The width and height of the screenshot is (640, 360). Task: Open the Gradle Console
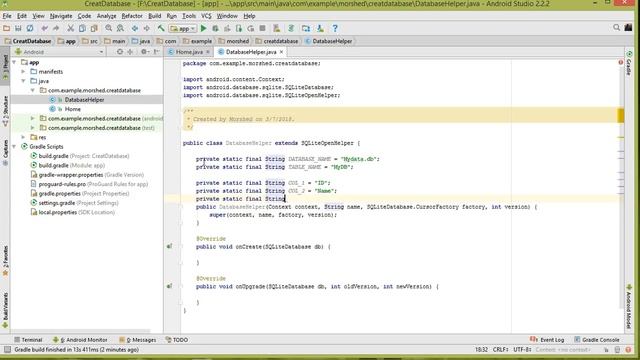[597, 340]
